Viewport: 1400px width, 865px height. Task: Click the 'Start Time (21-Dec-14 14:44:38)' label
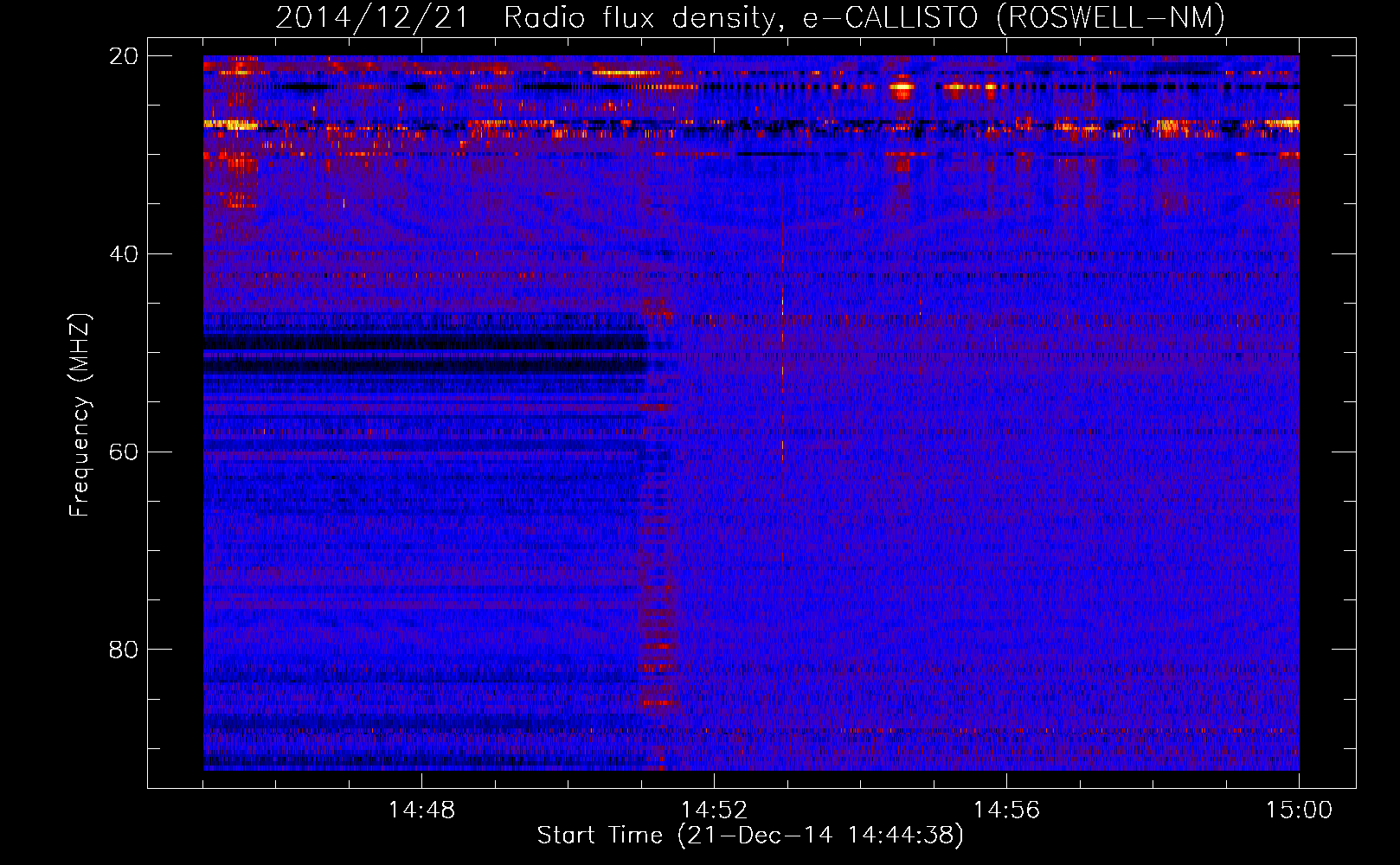click(750, 836)
